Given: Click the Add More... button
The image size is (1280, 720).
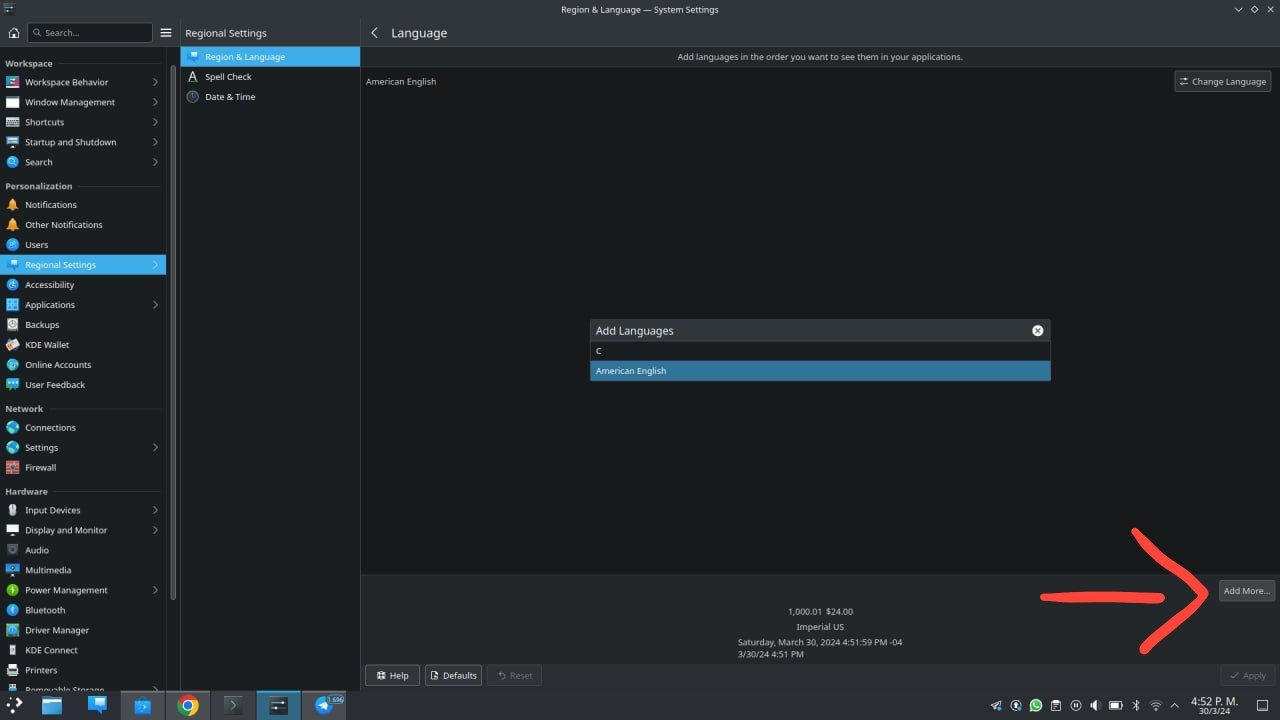Looking at the screenshot, I should coord(1246,591).
